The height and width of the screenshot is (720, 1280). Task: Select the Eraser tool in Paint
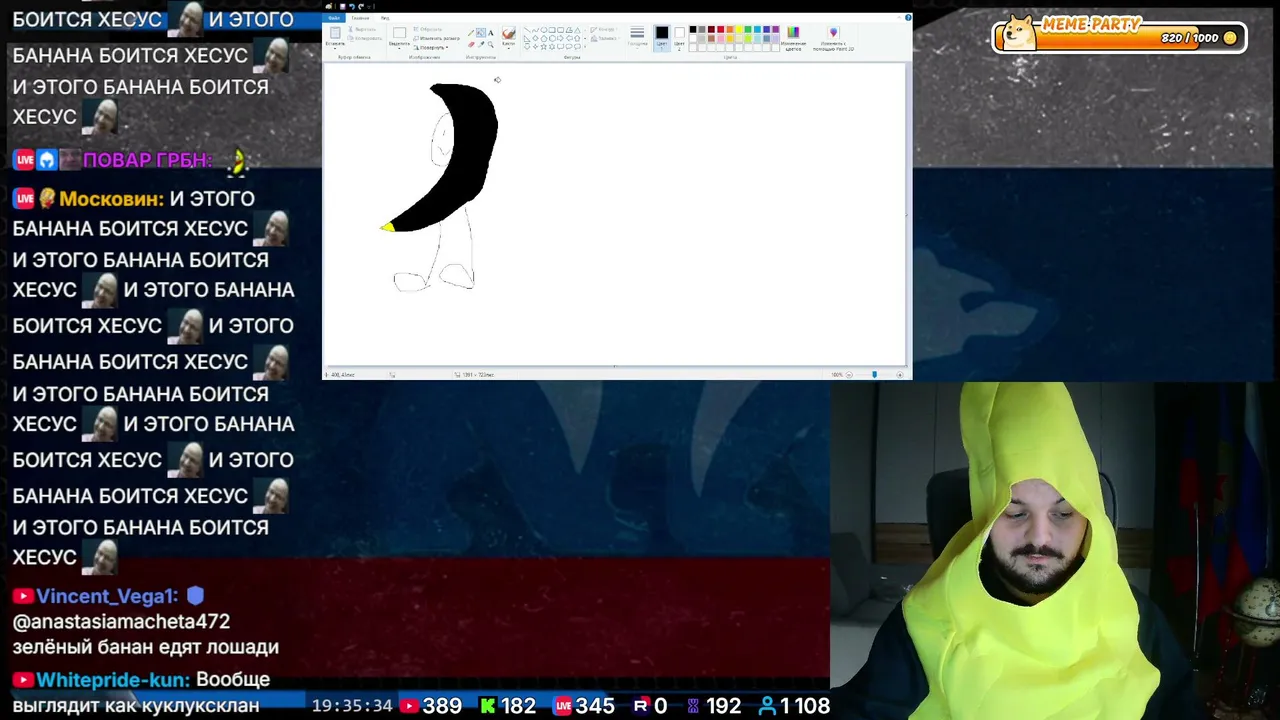click(472, 44)
